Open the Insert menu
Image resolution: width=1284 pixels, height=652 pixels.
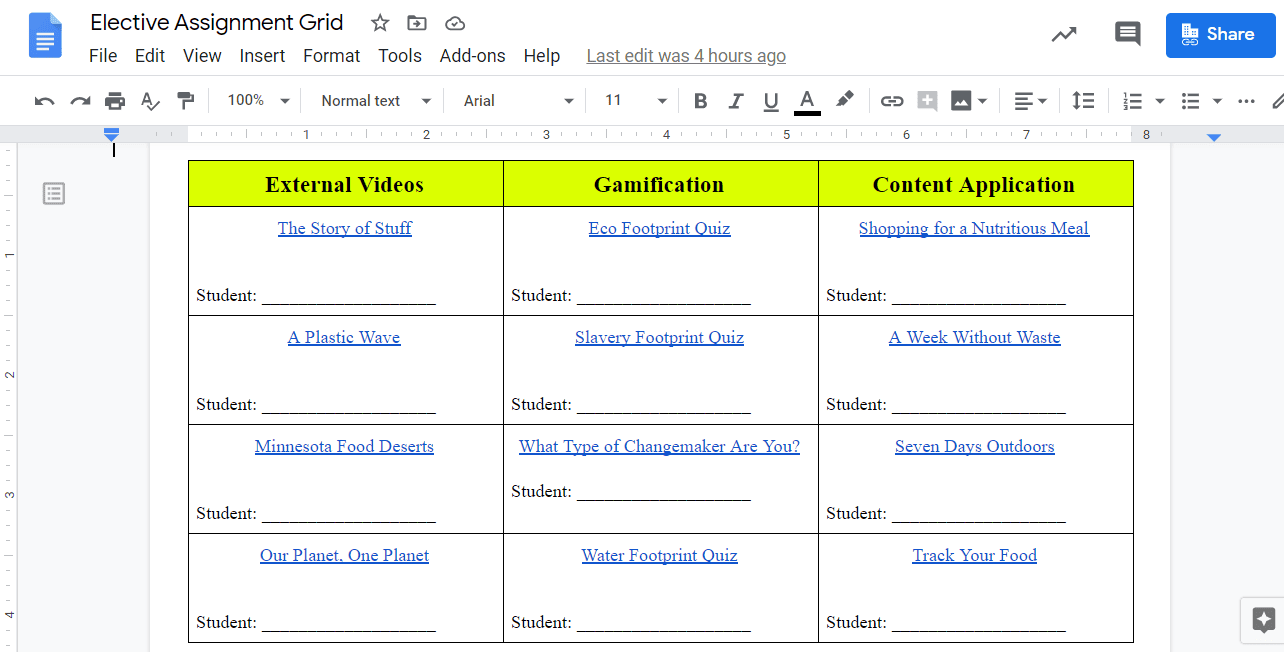pos(262,56)
